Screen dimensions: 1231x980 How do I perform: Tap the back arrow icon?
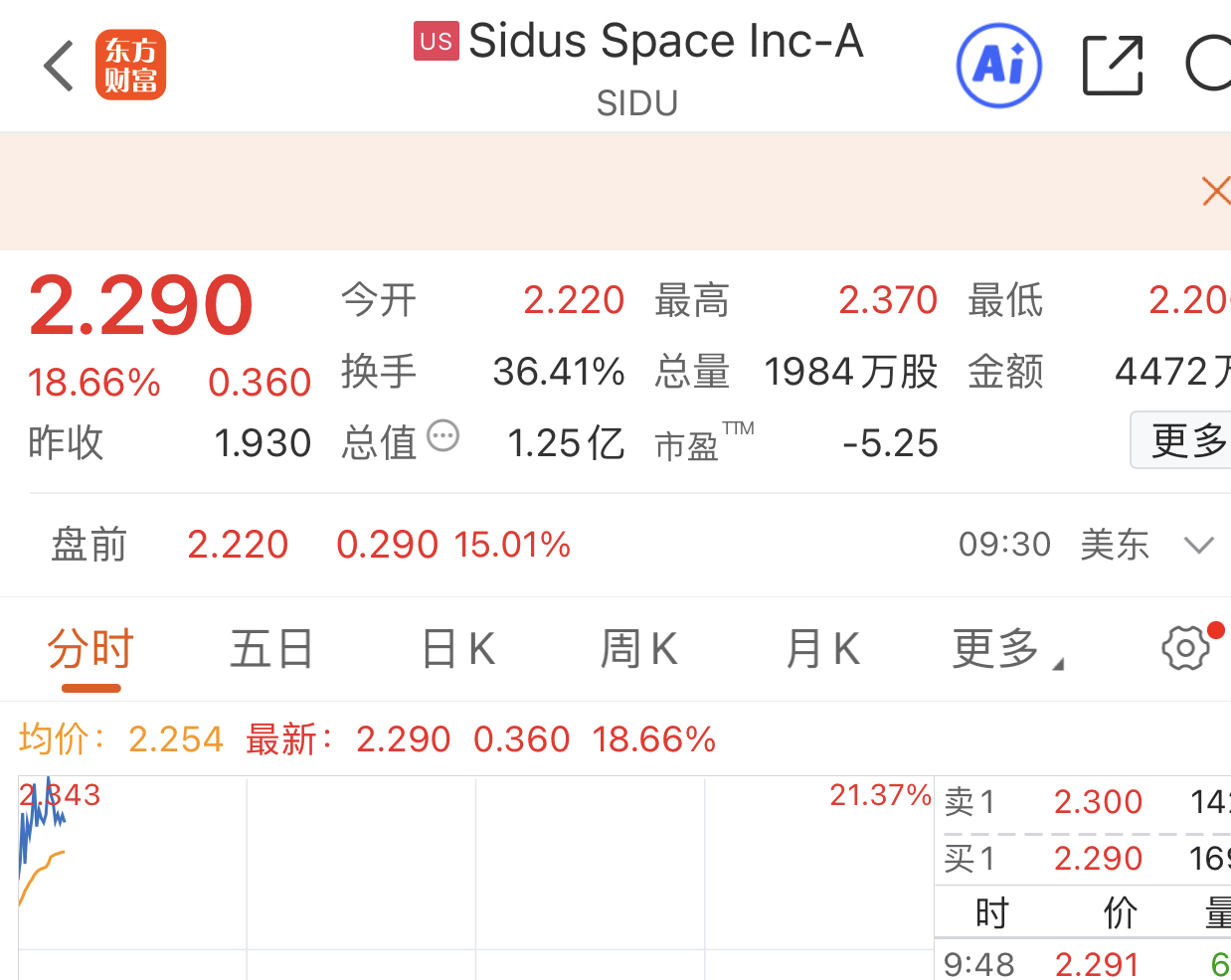coord(60,66)
